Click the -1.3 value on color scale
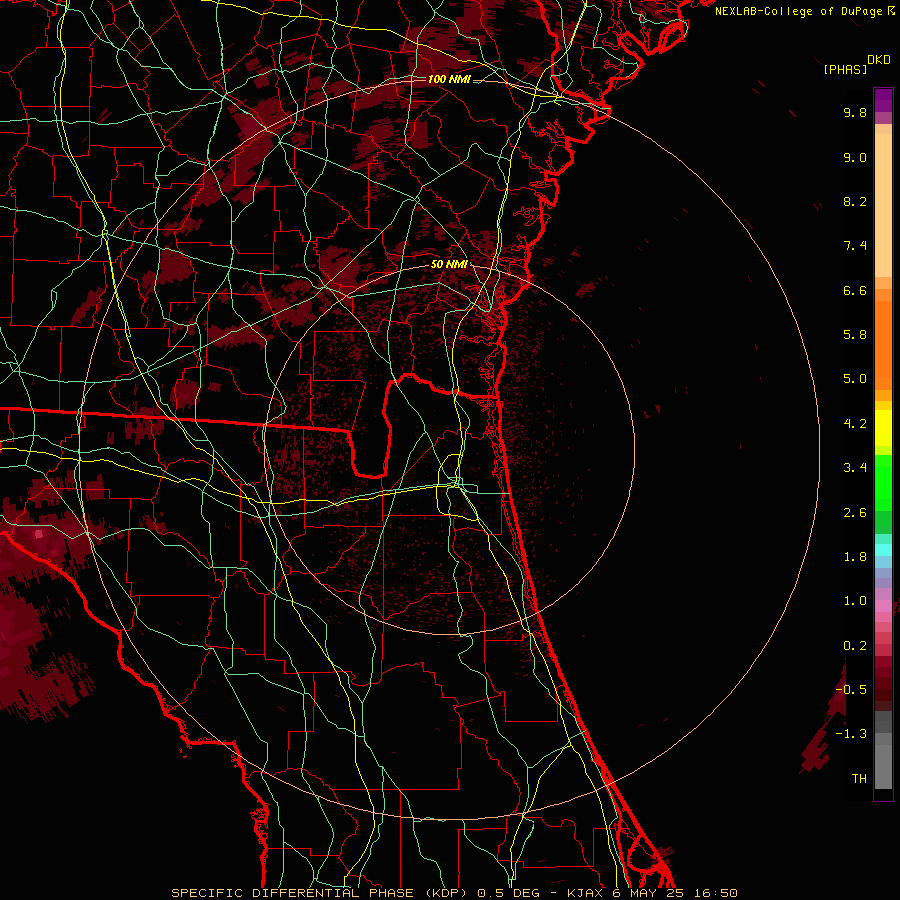Screen dimensions: 900x900 [x=851, y=734]
